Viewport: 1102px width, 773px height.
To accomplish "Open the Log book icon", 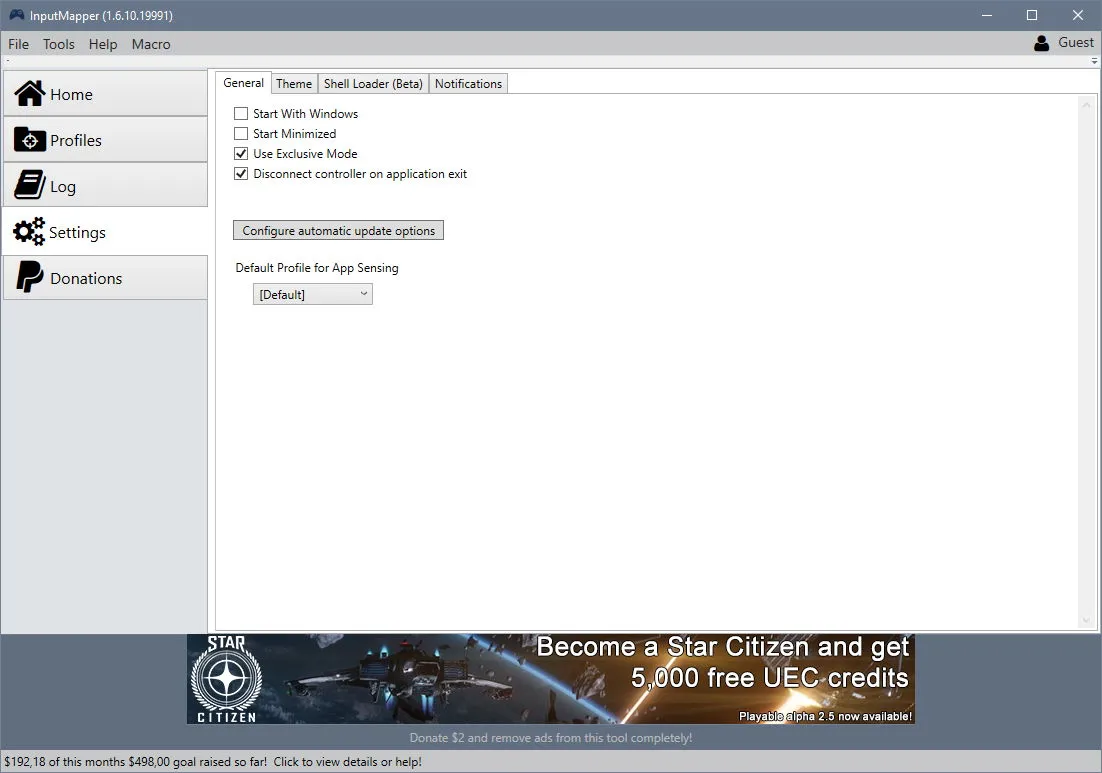I will pyautogui.click(x=30, y=185).
